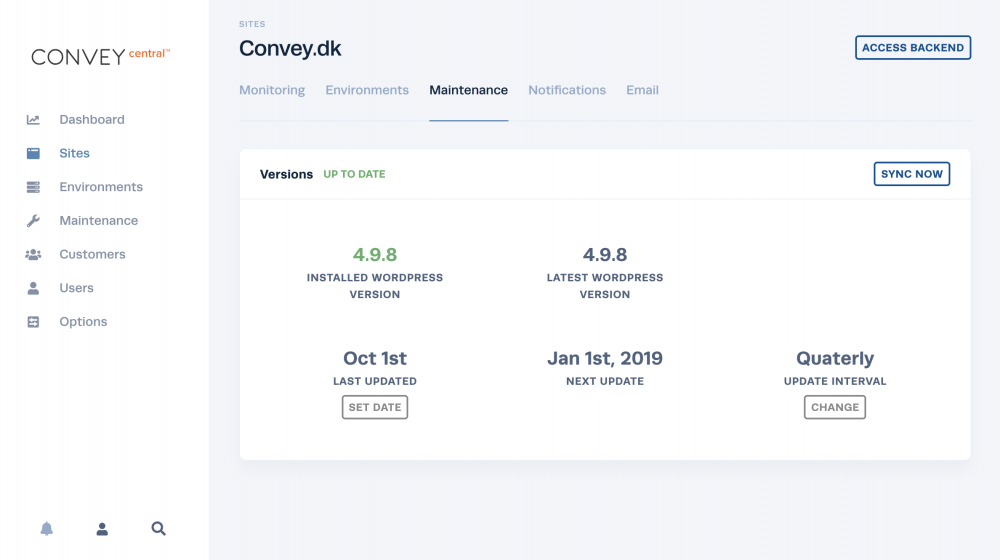Image resolution: width=1000 pixels, height=560 pixels.
Task: Open Customers in the sidebar
Action: pyautogui.click(x=92, y=254)
